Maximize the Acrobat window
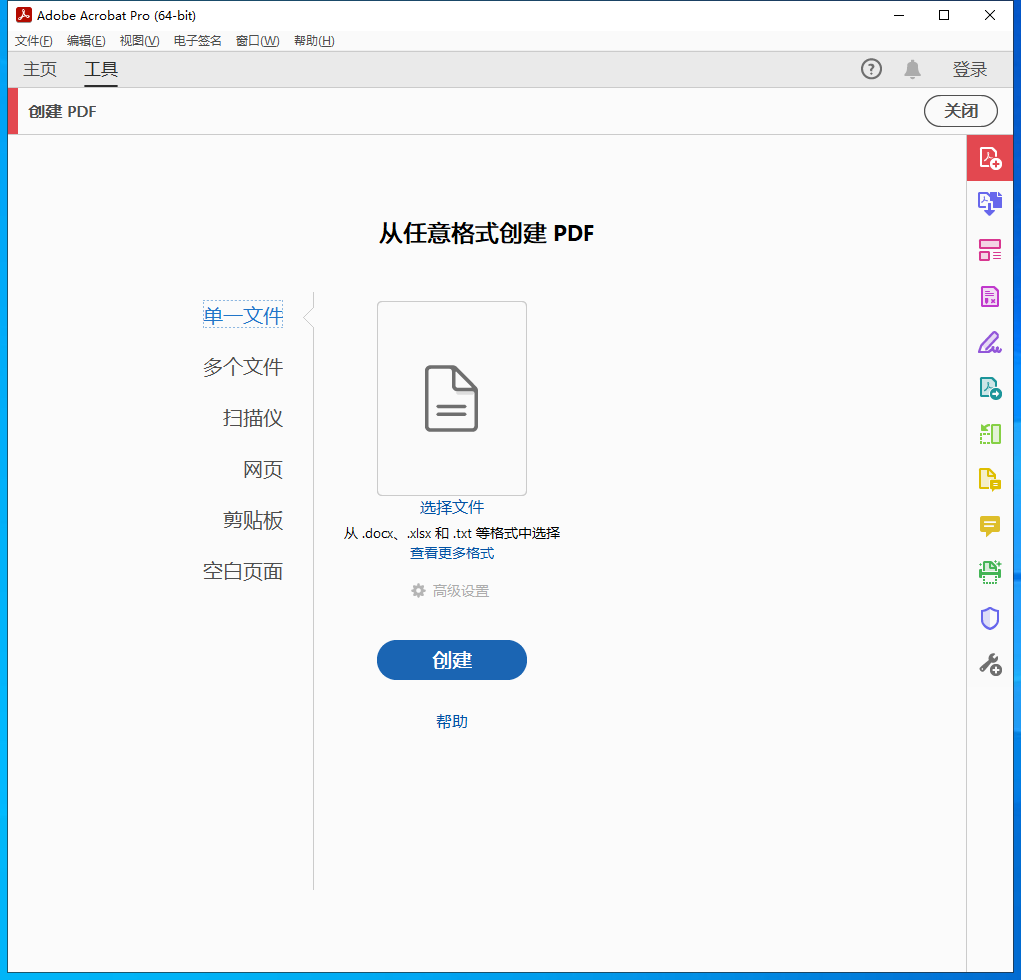 click(944, 15)
